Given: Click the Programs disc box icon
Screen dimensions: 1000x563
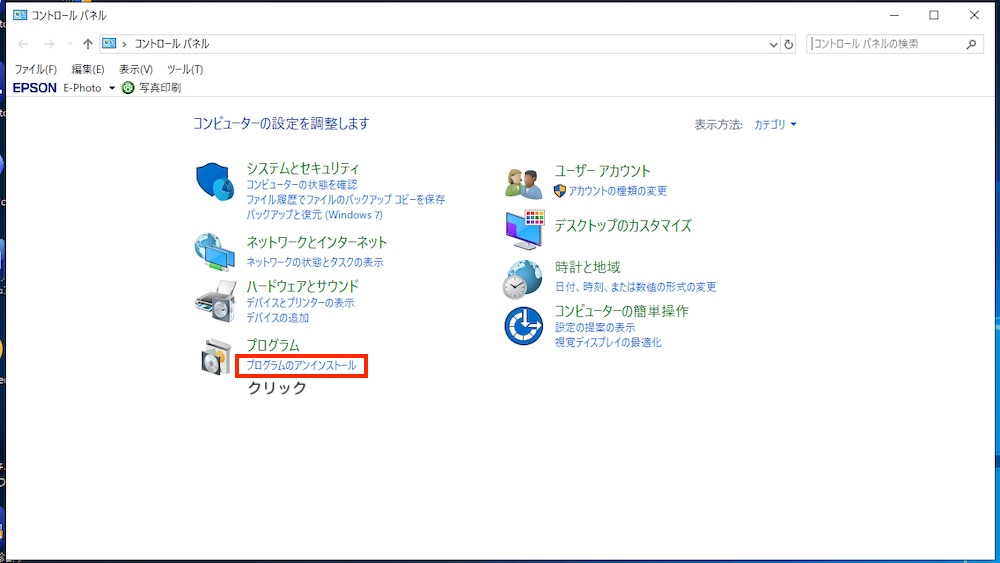Looking at the screenshot, I should click(216, 356).
